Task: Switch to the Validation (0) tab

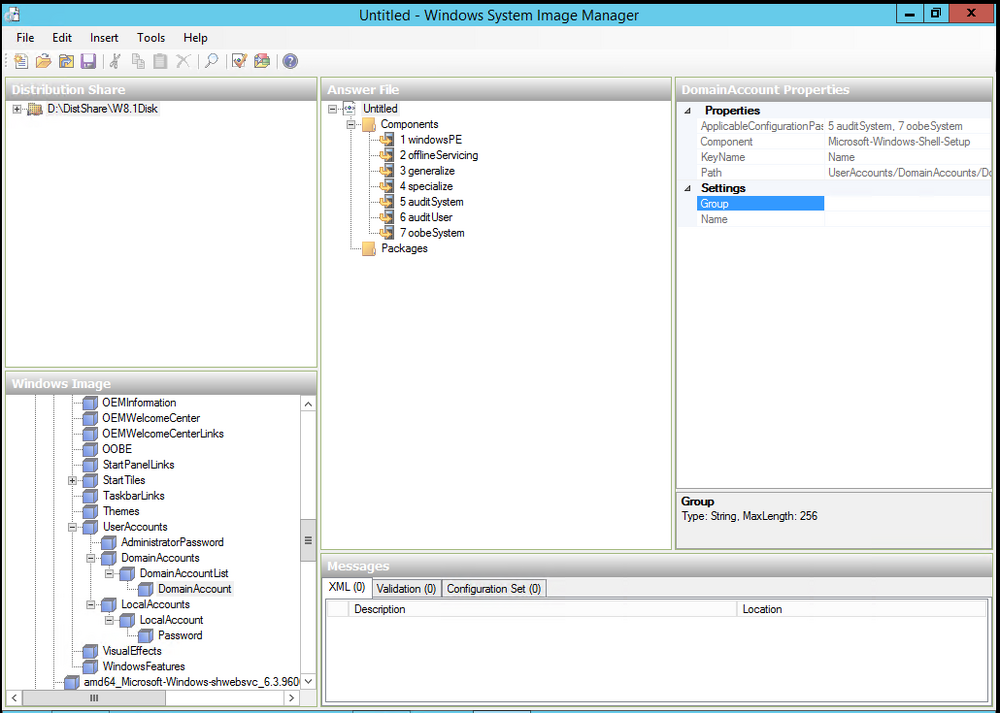Action: pos(406,589)
